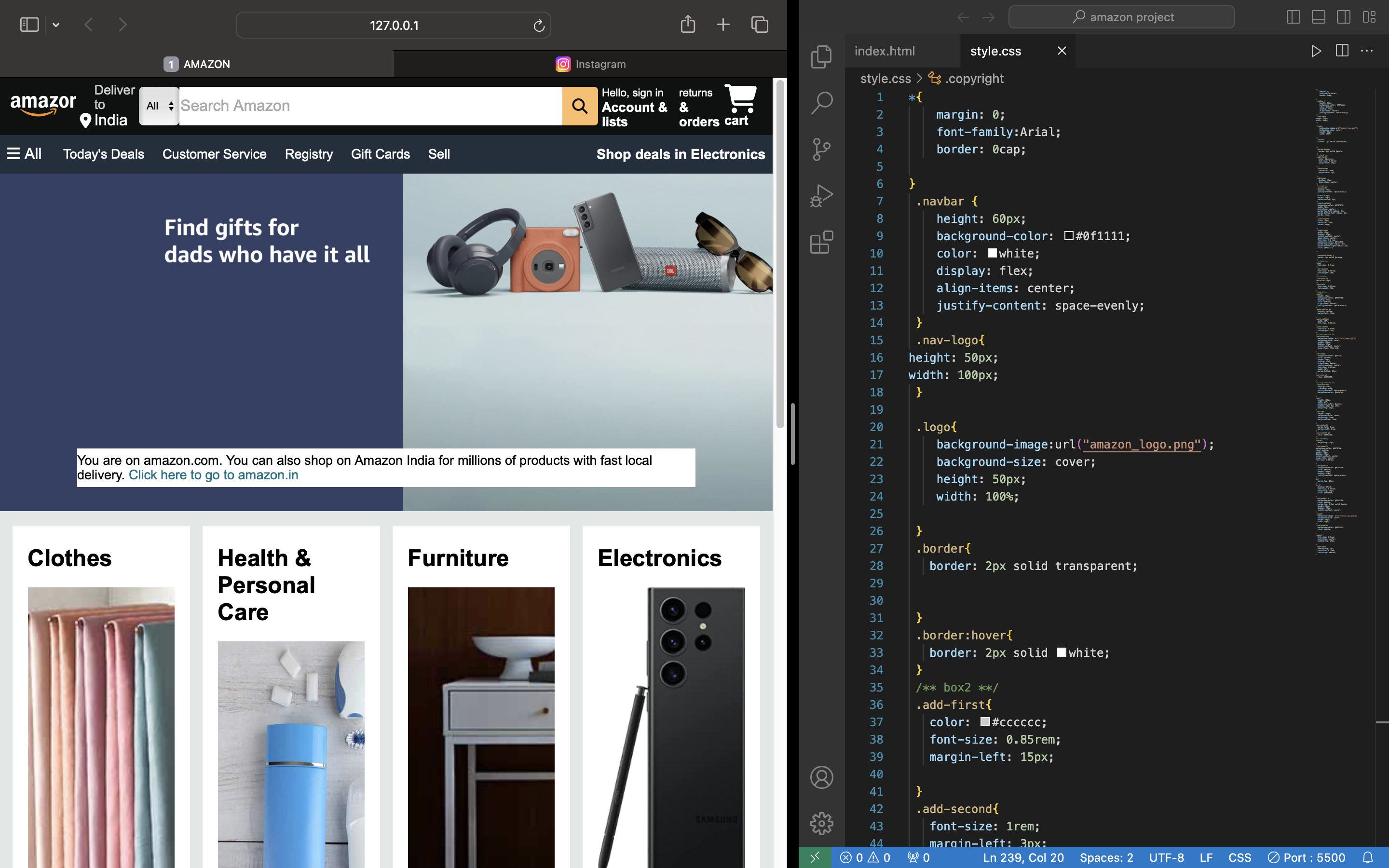Open the Search view in activity bar
The height and width of the screenshot is (868, 1389).
pyautogui.click(x=821, y=103)
